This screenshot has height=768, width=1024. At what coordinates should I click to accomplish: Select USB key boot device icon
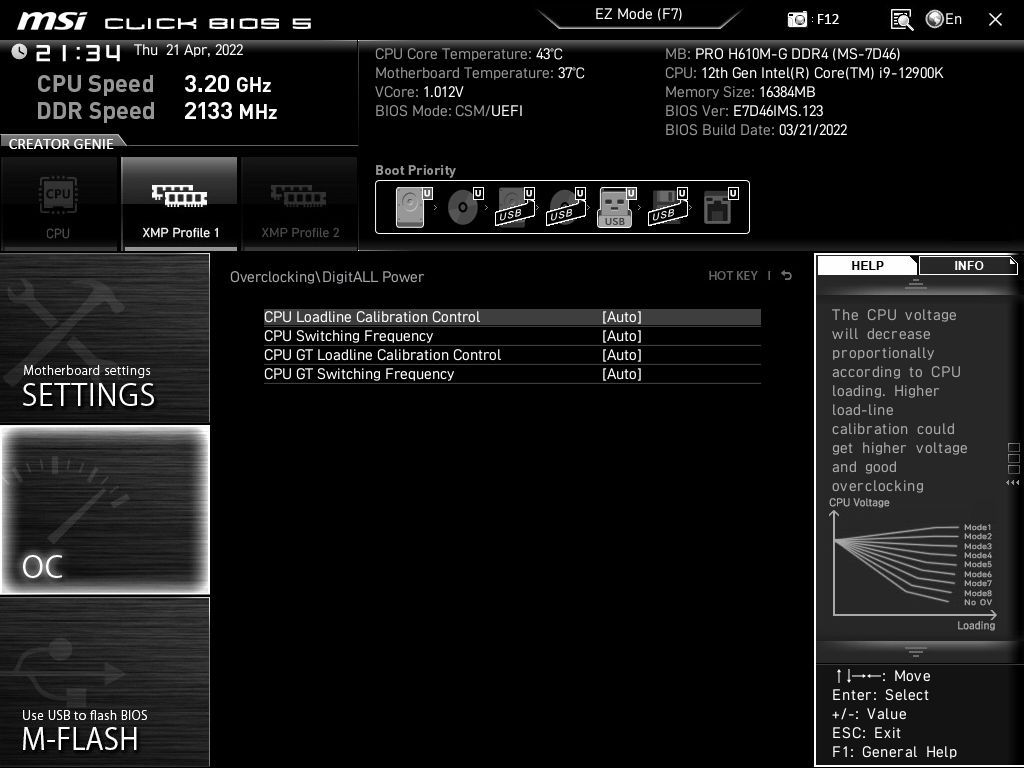point(617,207)
